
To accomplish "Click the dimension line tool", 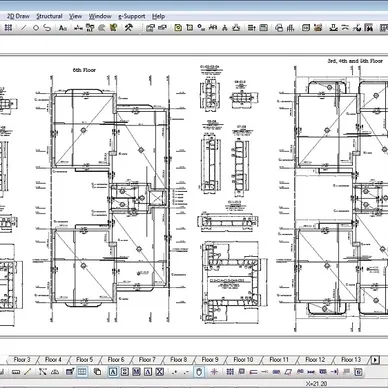I will coord(78,28).
